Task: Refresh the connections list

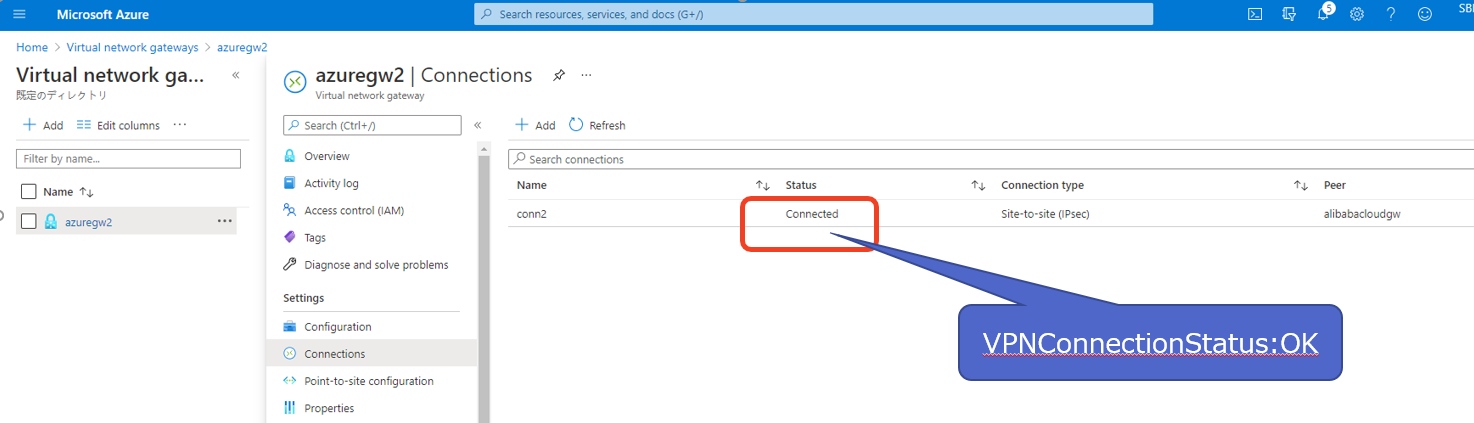Action: (x=597, y=125)
